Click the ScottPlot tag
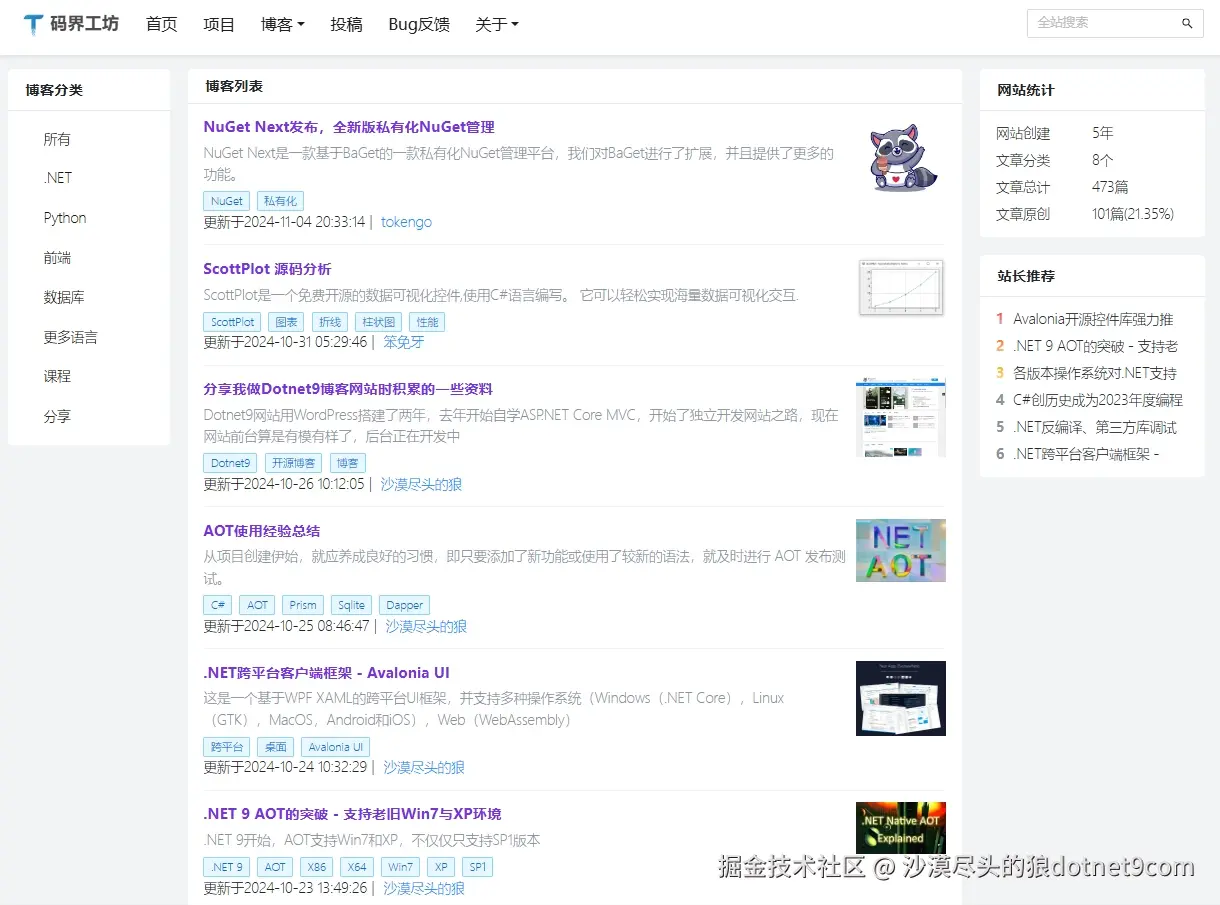 point(232,322)
